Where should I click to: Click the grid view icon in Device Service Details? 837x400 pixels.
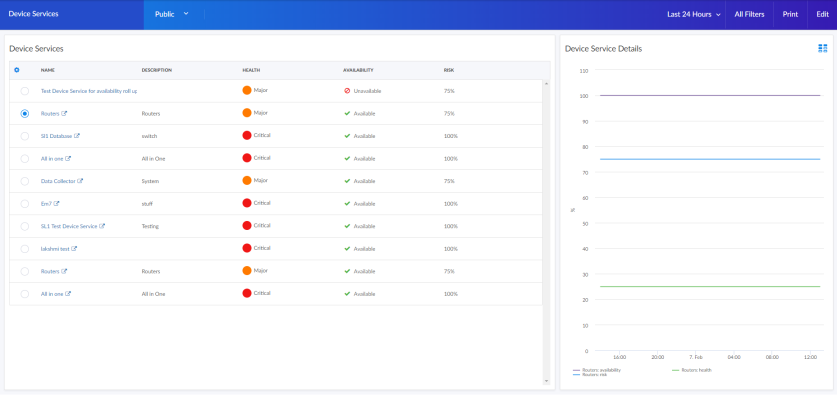(x=822, y=48)
